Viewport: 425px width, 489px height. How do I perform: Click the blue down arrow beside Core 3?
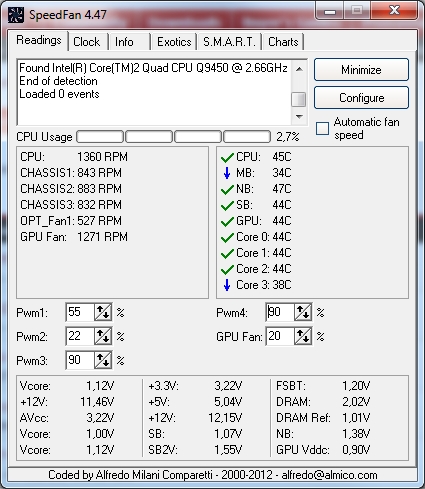click(227, 285)
